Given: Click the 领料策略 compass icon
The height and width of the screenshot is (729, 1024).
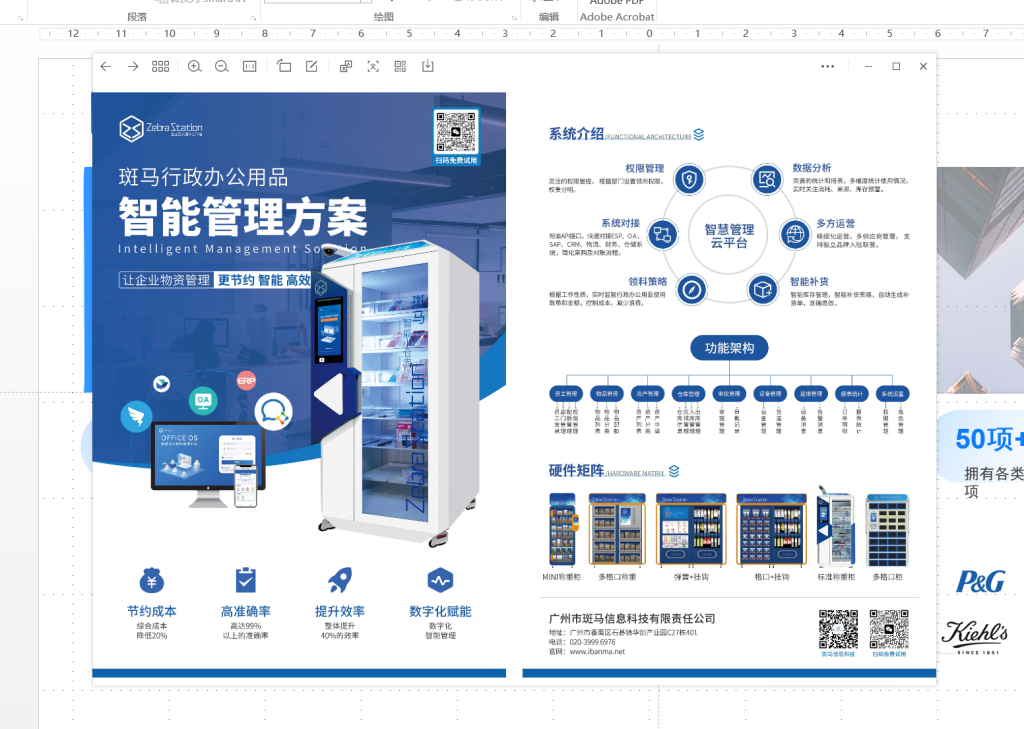Looking at the screenshot, I should pyautogui.click(x=692, y=289).
